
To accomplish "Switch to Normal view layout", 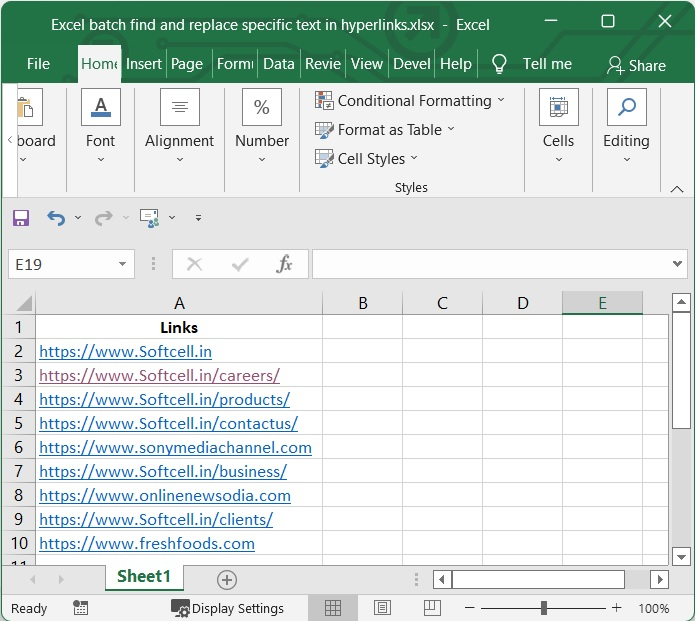I will tap(333, 608).
